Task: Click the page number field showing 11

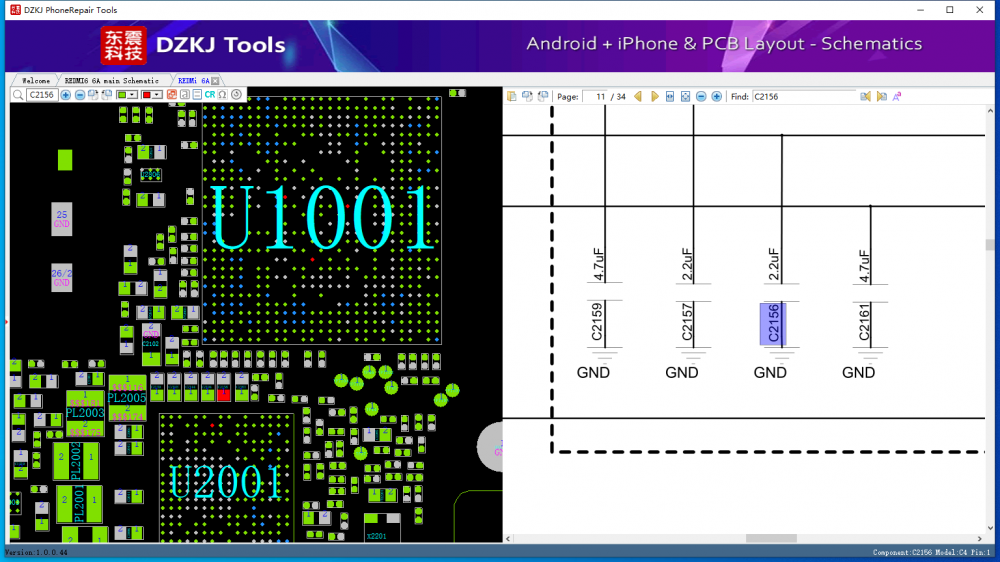Action: pos(596,97)
